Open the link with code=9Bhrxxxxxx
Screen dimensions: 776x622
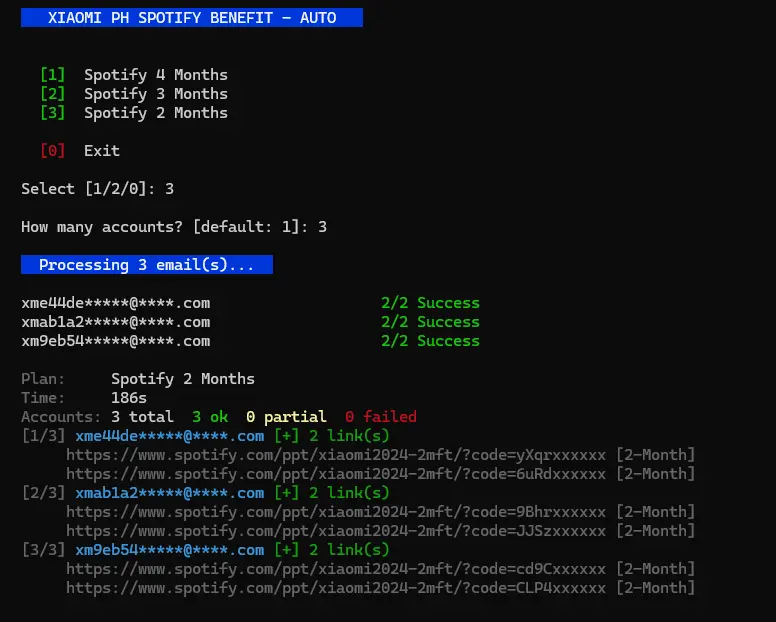(336, 512)
